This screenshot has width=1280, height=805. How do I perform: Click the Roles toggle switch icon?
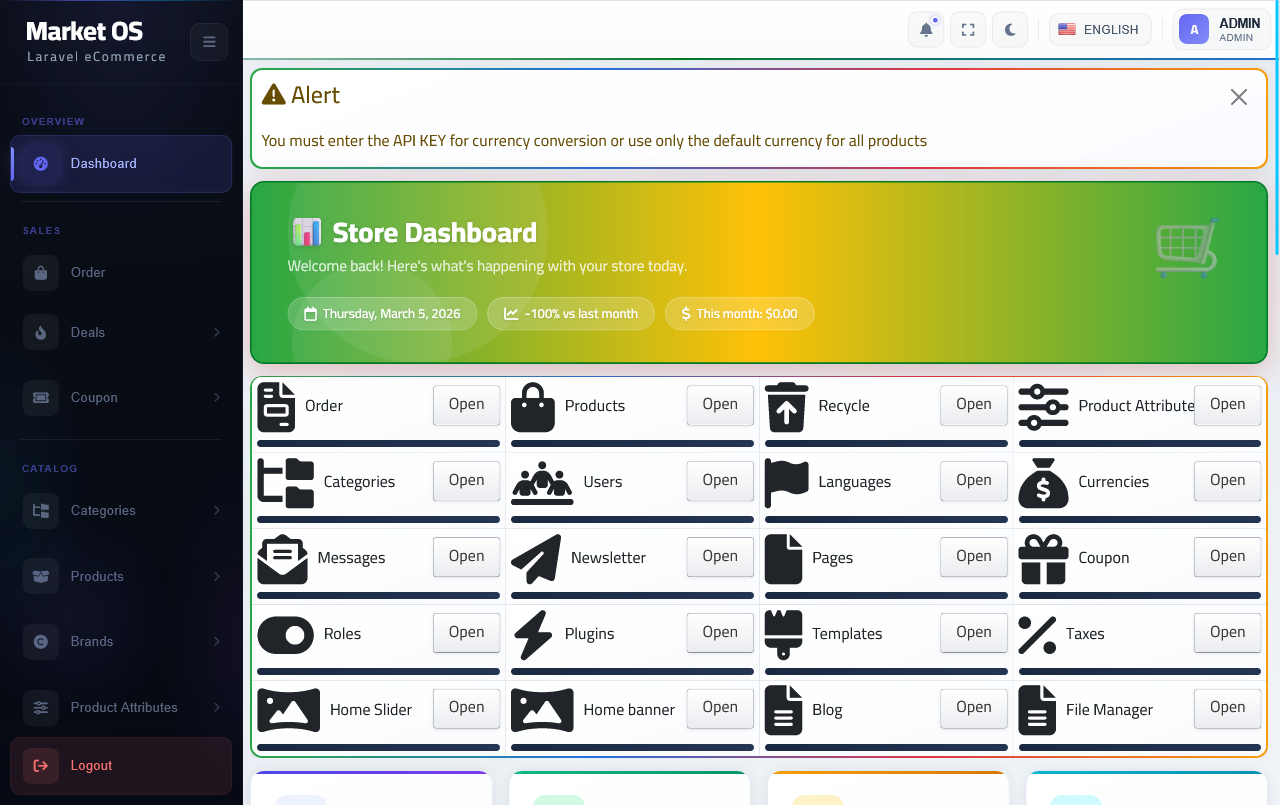click(286, 634)
